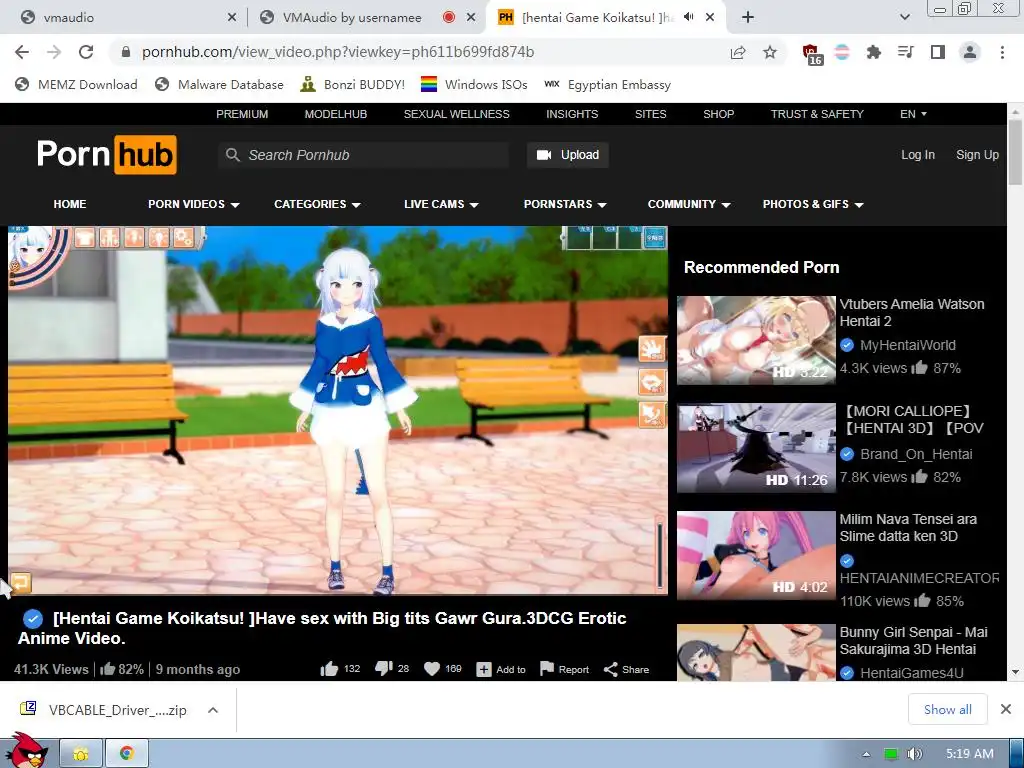Open MODELHUB in the top bar
The height and width of the screenshot is (768, 1024).
(336, 114)
